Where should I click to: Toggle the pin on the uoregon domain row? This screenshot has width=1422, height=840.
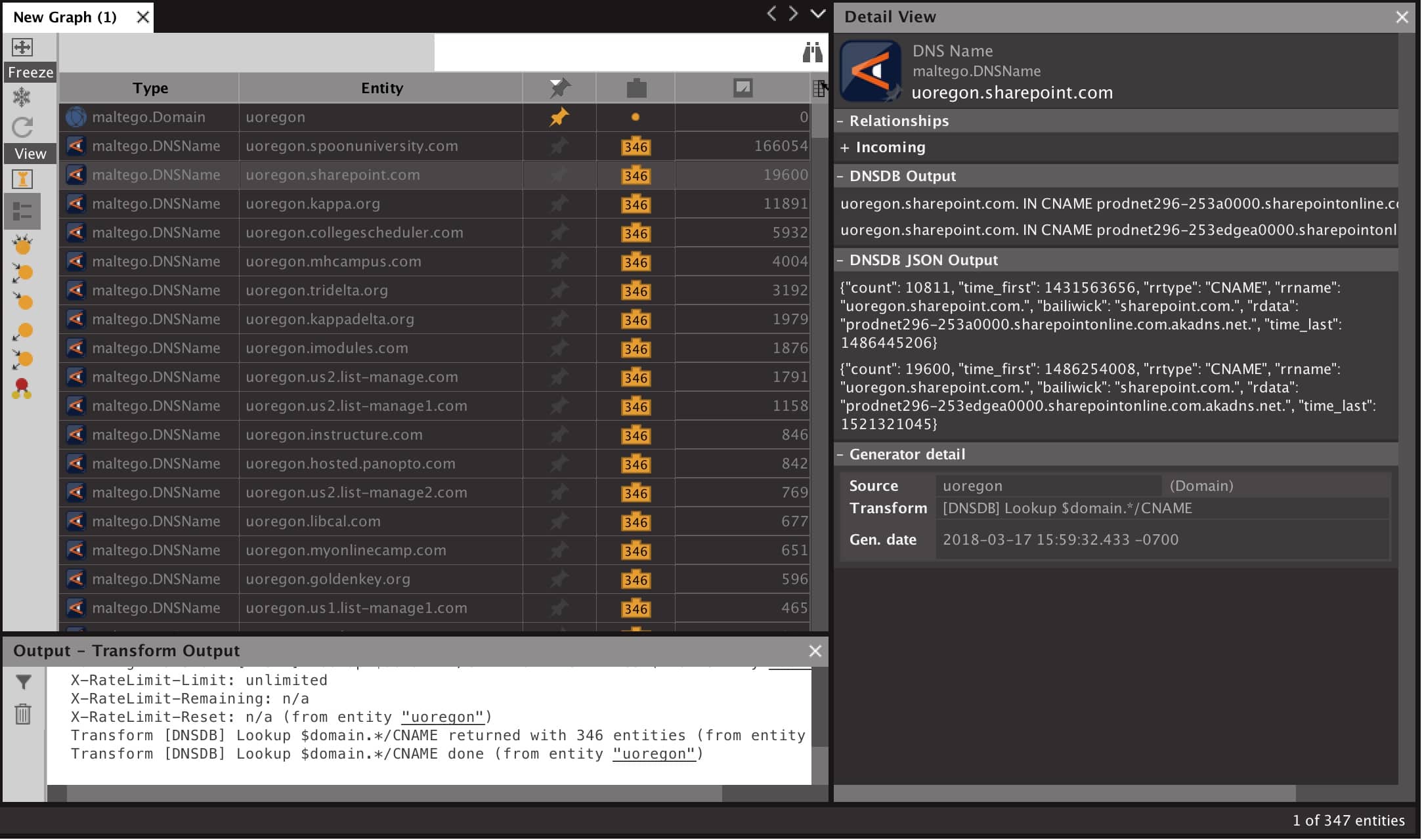[x=559, y=117]
